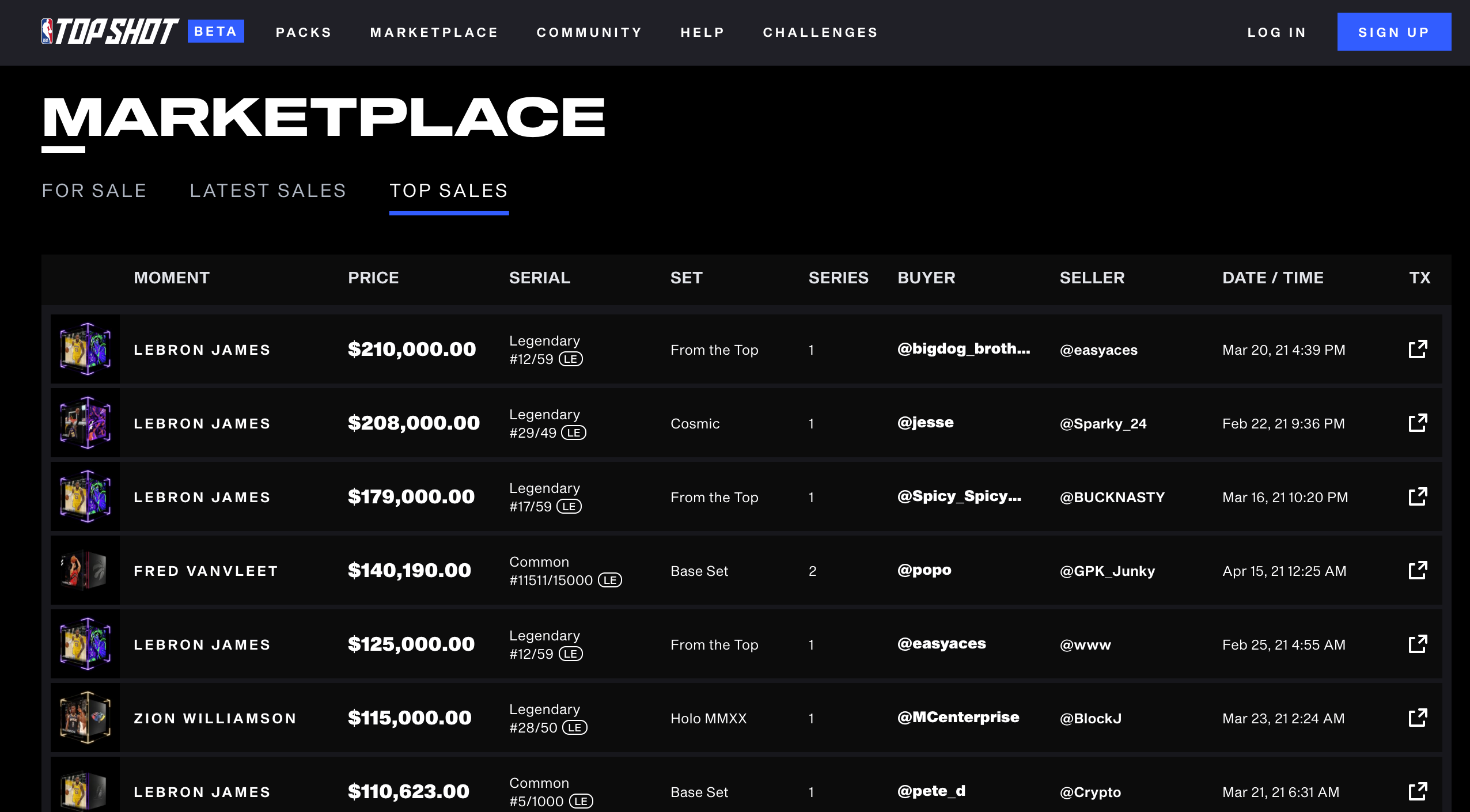The image size is (1470, 812).
Task: Click the Log In link
Action: 1276,32
